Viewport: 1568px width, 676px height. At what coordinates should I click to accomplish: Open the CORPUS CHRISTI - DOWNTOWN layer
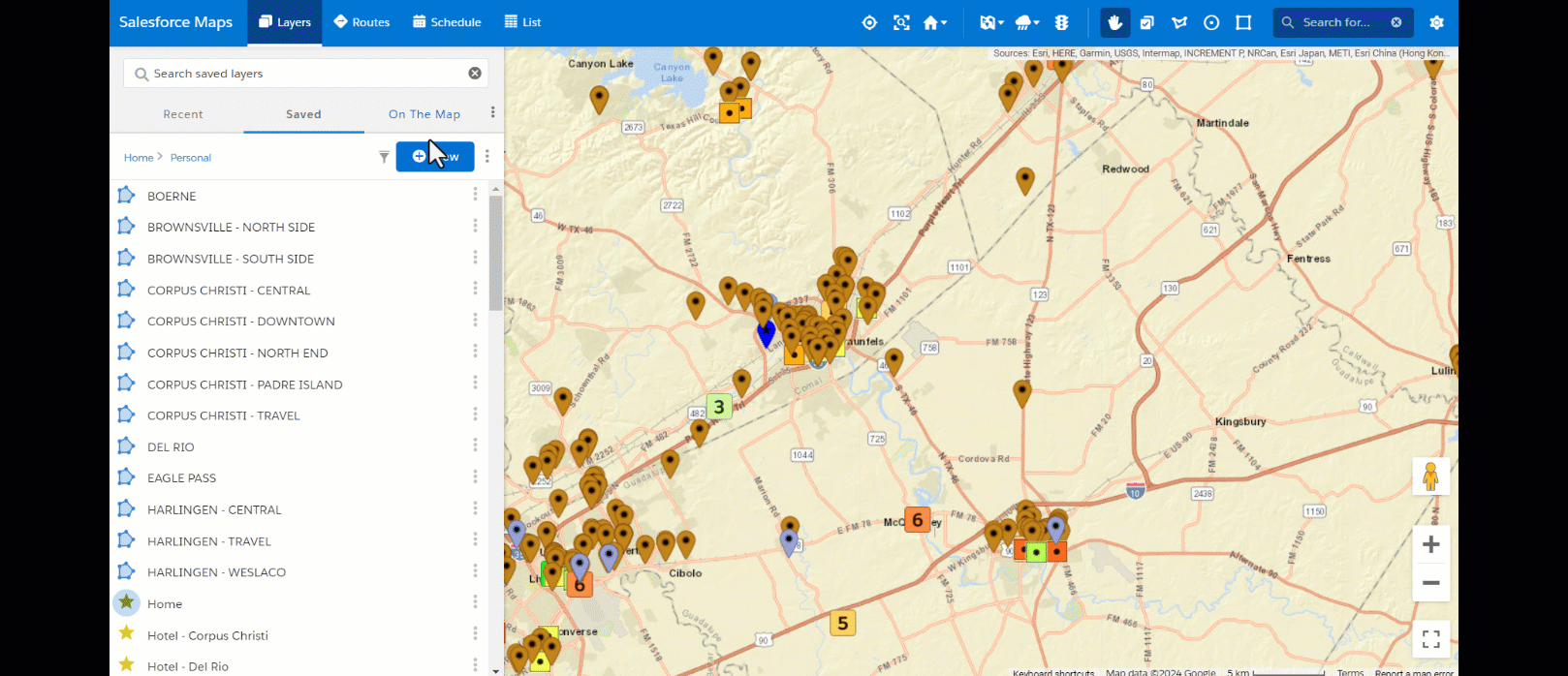[240, 322]
